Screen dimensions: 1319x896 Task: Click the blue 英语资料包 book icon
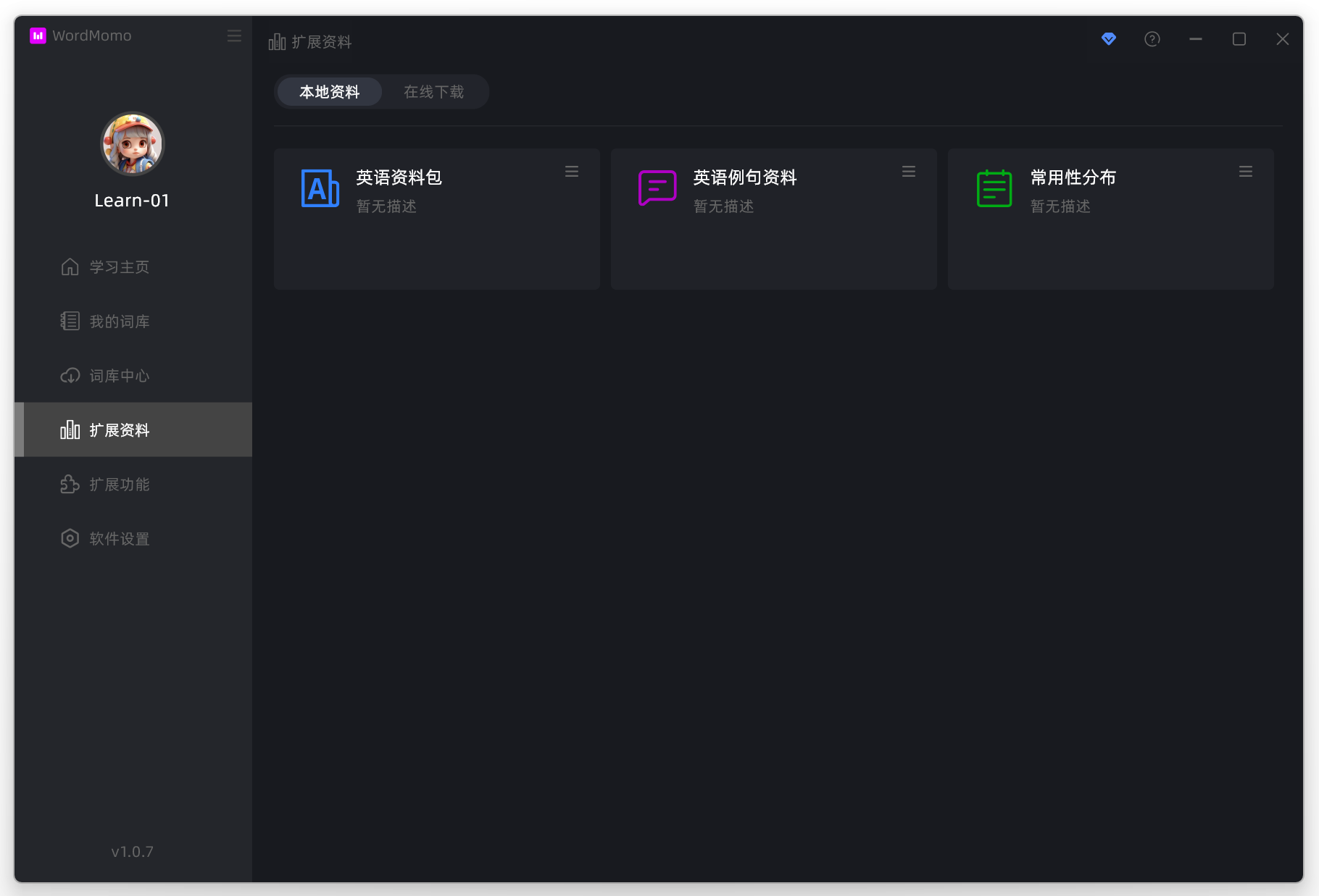(320, 188)
